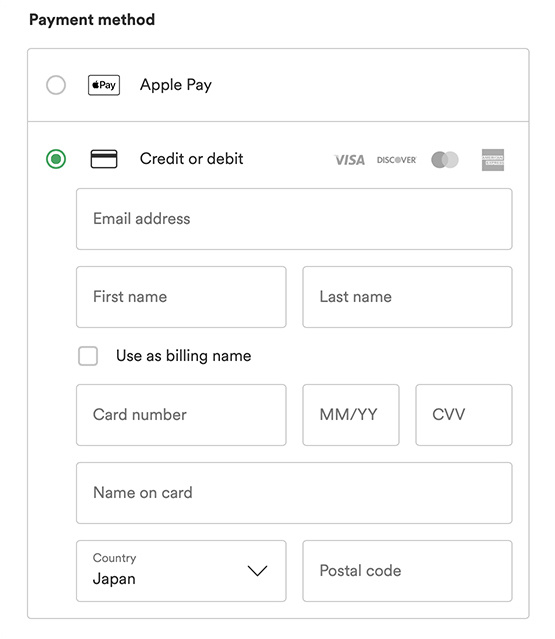
Task: Open the Country dropdown
Action: [181, 571]
